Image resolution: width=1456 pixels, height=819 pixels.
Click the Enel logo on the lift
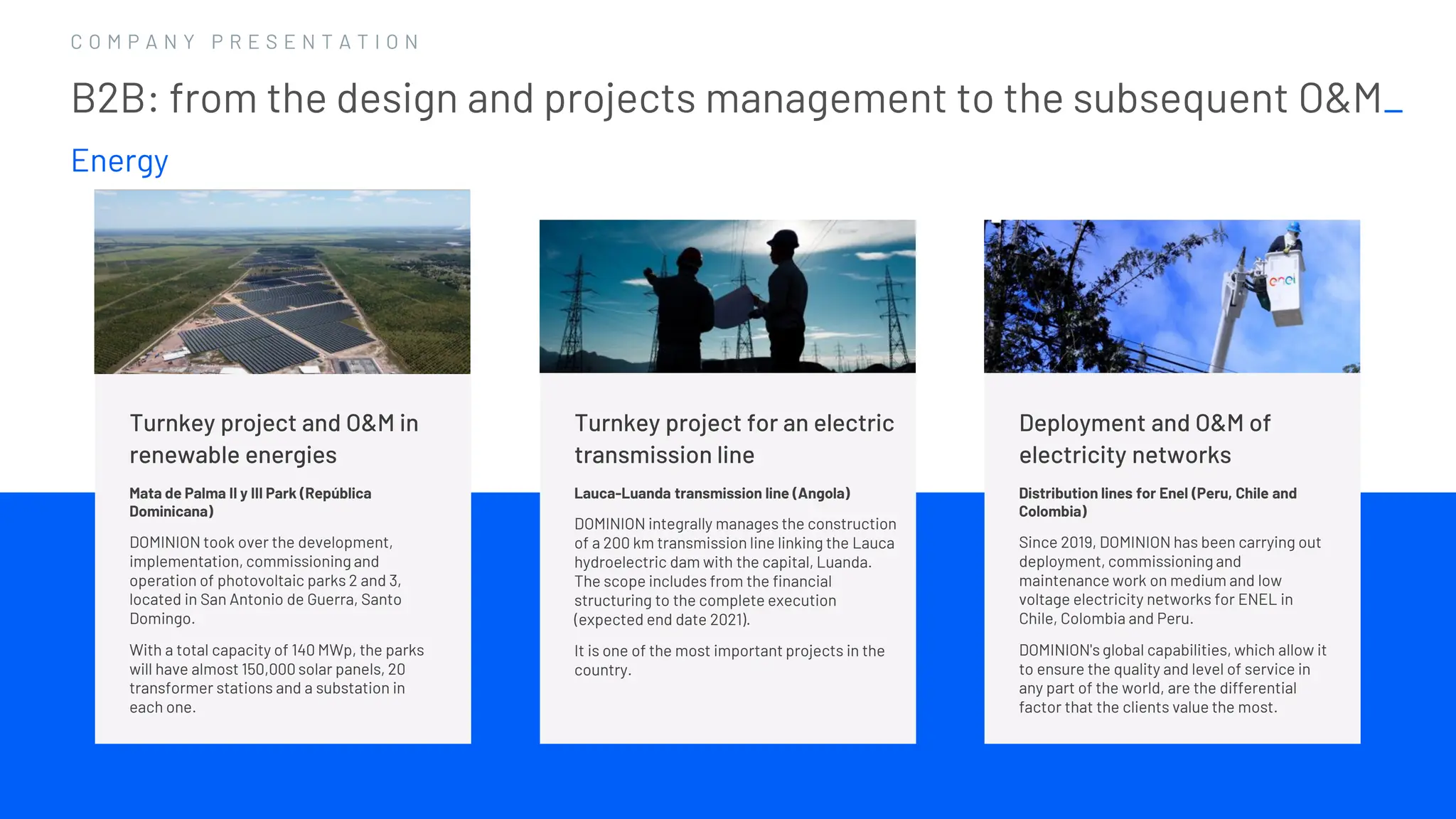(x=1283, y=281)
